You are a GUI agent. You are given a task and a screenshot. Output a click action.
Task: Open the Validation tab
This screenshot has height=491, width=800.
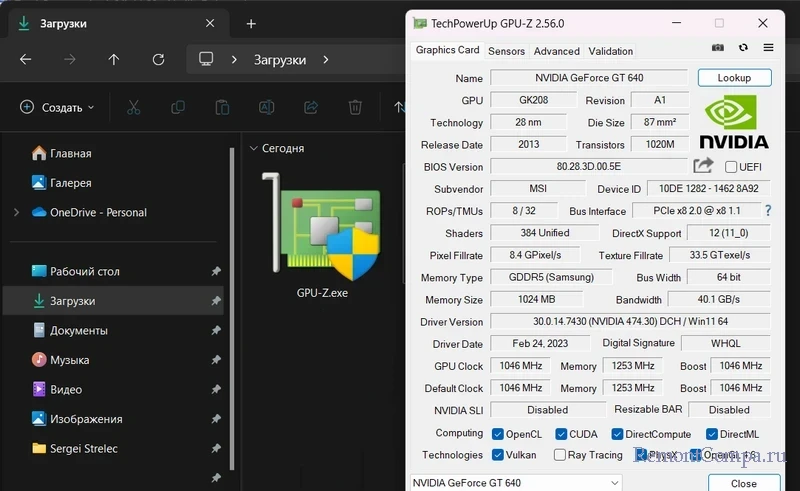tap(610, 51)
